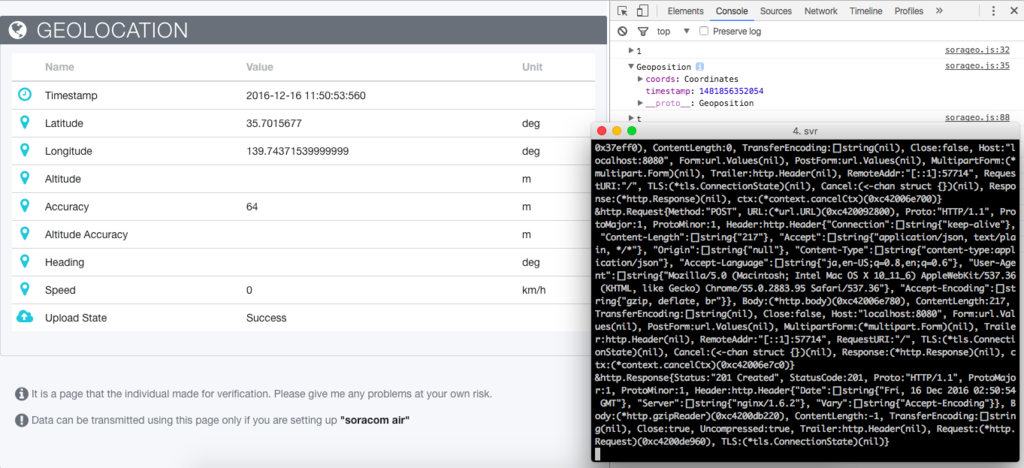Click the Value column header
This screenshot has width=1024, height=468.
pos(260,67)
